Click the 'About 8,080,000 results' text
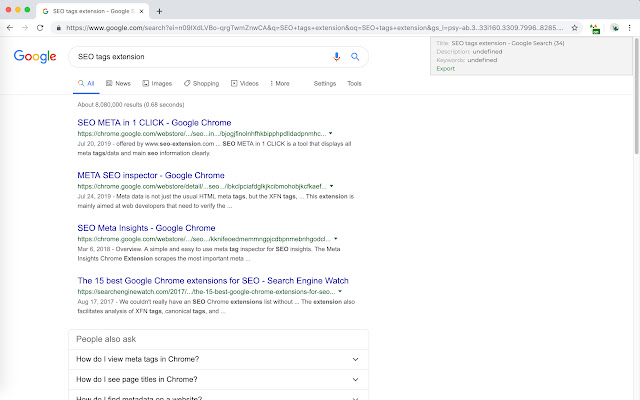 131,104
